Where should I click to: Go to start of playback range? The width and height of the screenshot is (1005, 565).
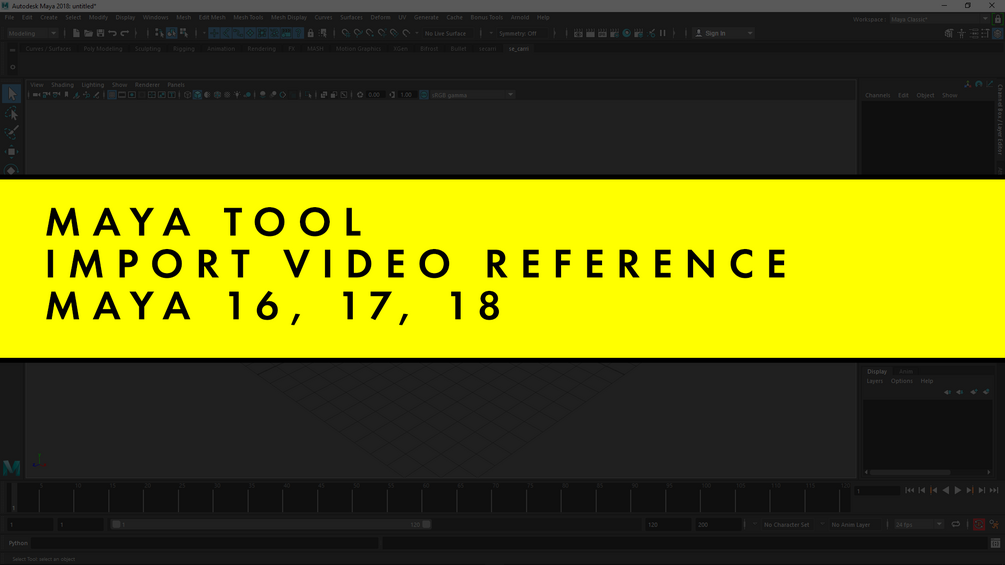(x=909, y=491)
